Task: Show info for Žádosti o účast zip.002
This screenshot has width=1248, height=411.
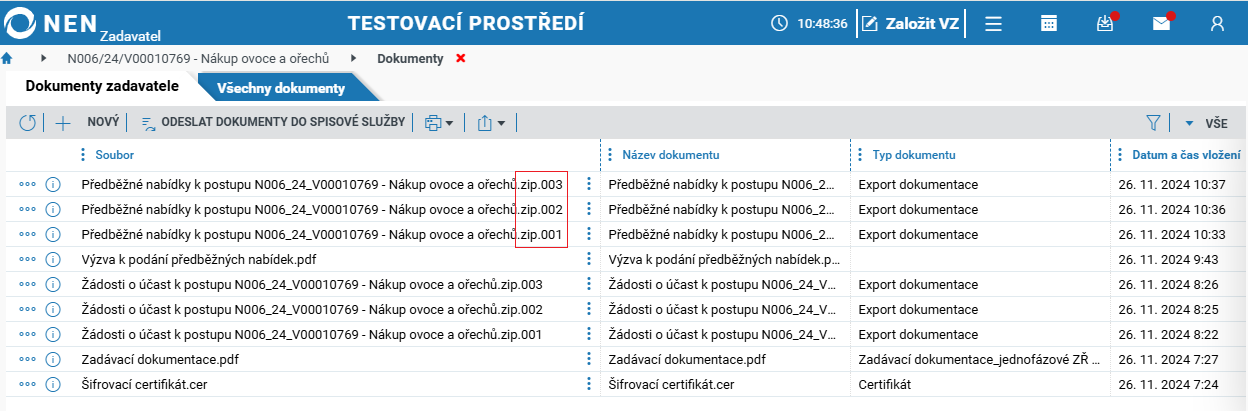Action: (x=53, y=309)
